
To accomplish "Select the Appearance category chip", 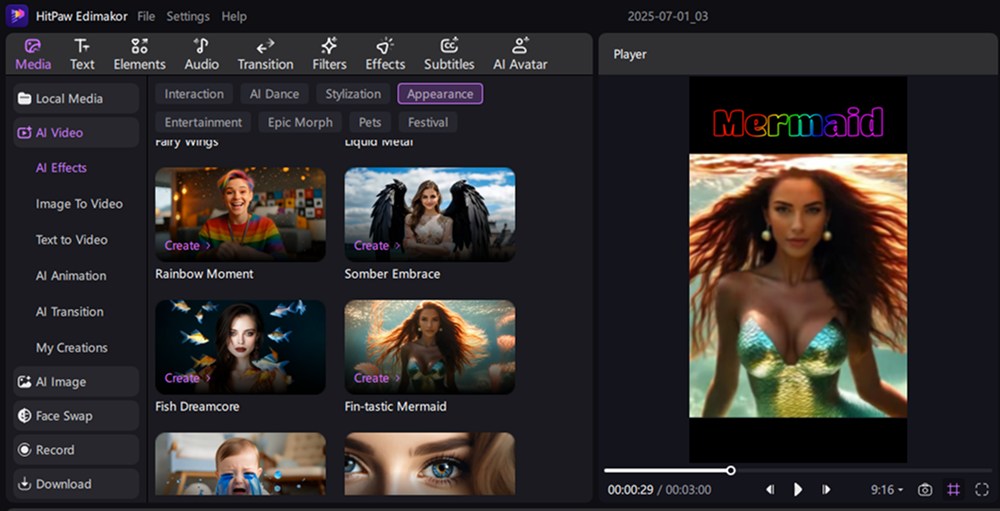I will click(x=440, y=94).
